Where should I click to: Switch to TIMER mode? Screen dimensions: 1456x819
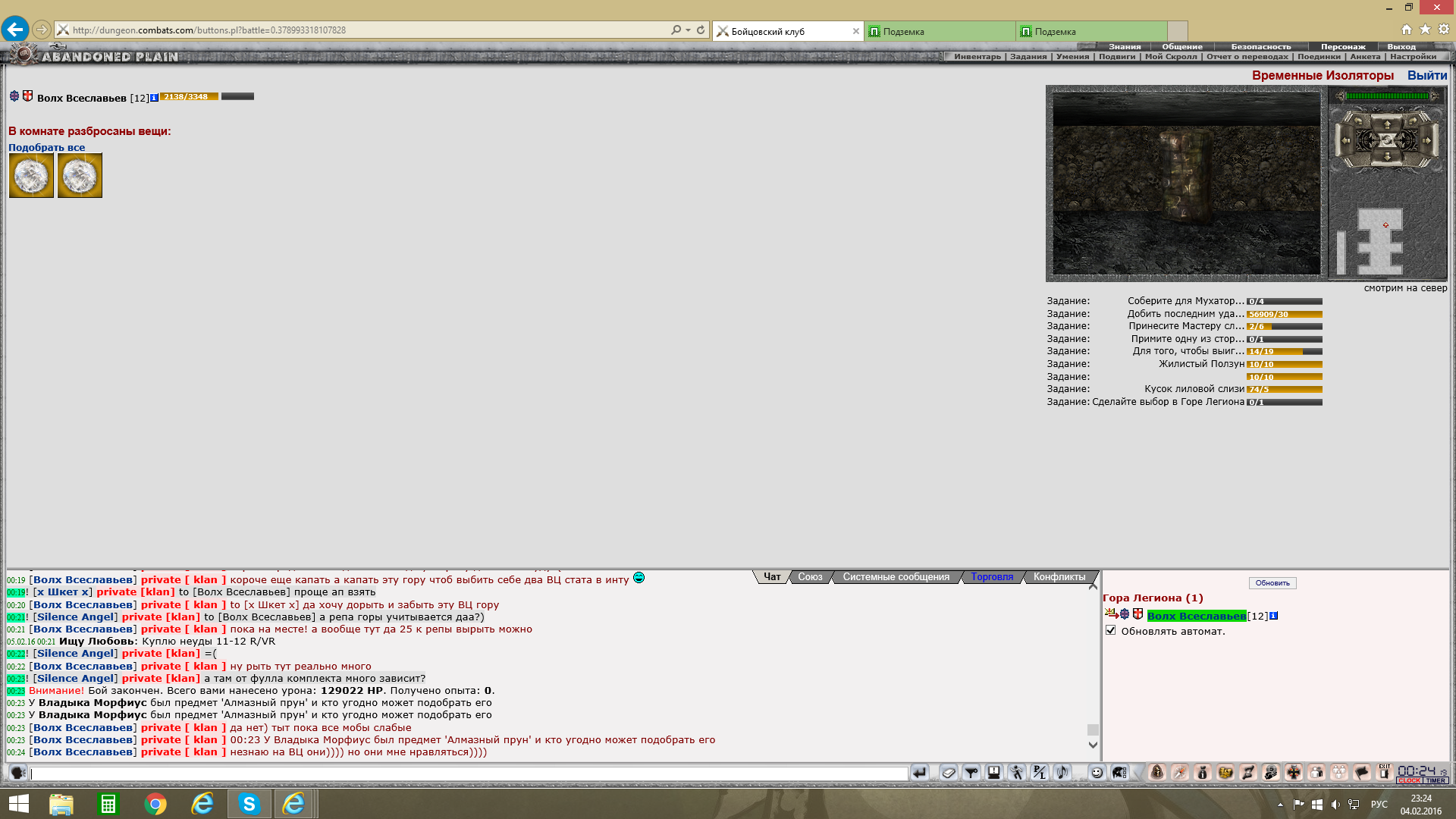pyautogui.click(x=1436, y=780)
